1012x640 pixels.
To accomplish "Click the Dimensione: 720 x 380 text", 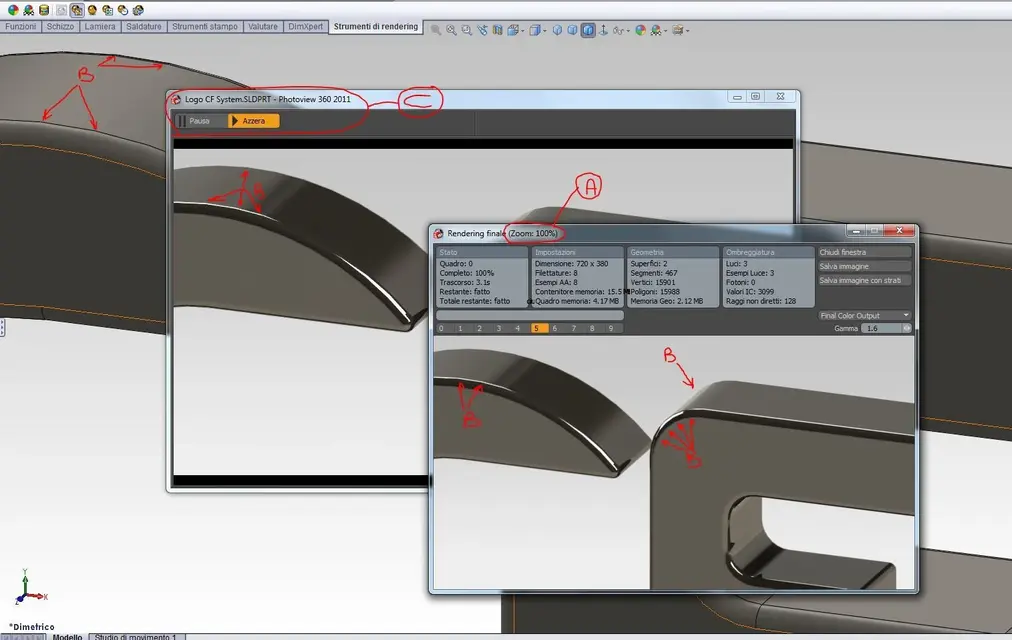I will coord(572,264).
